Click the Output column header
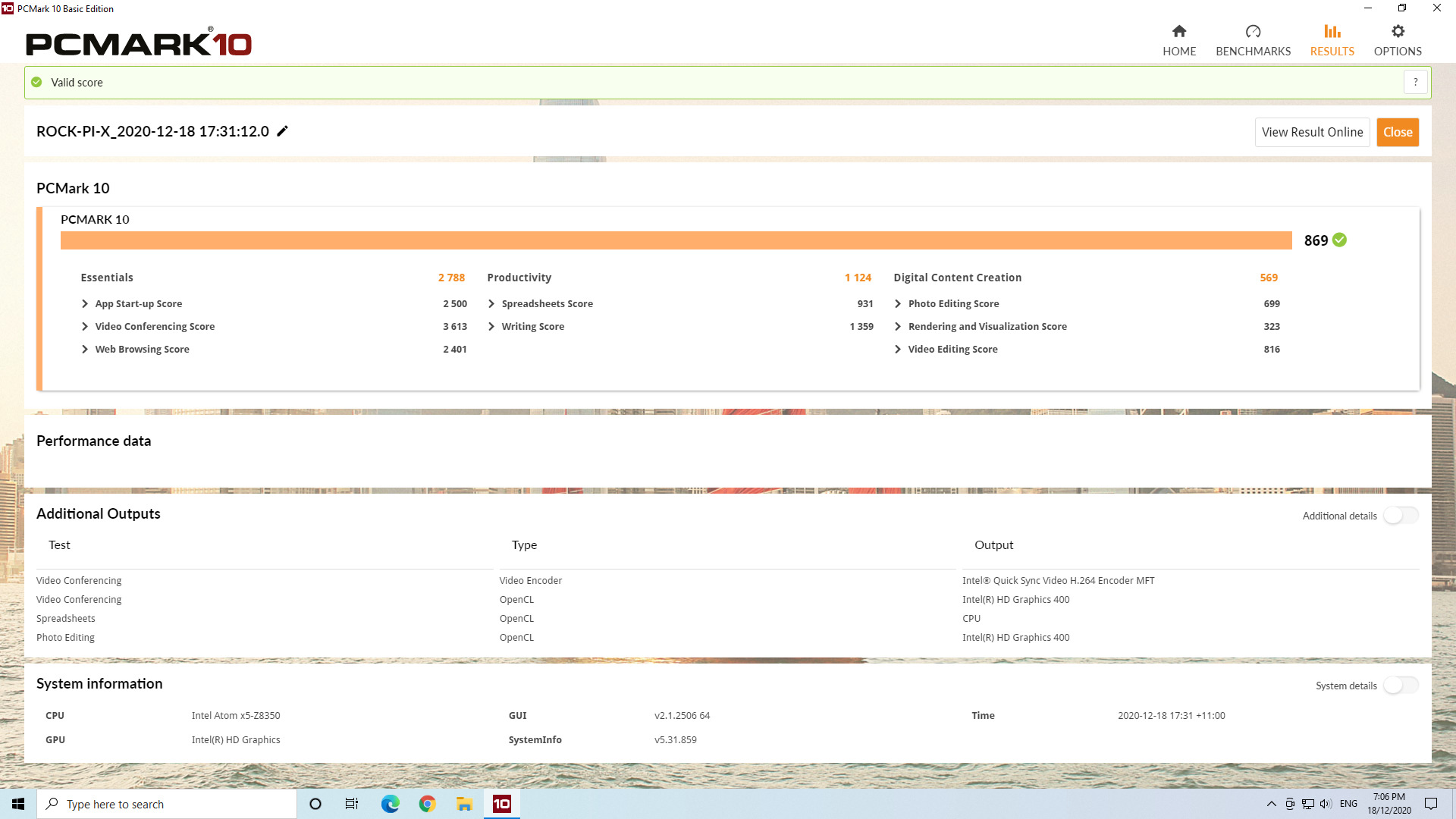This screenshot has height=819, width=1456. [x=993, y=545]
